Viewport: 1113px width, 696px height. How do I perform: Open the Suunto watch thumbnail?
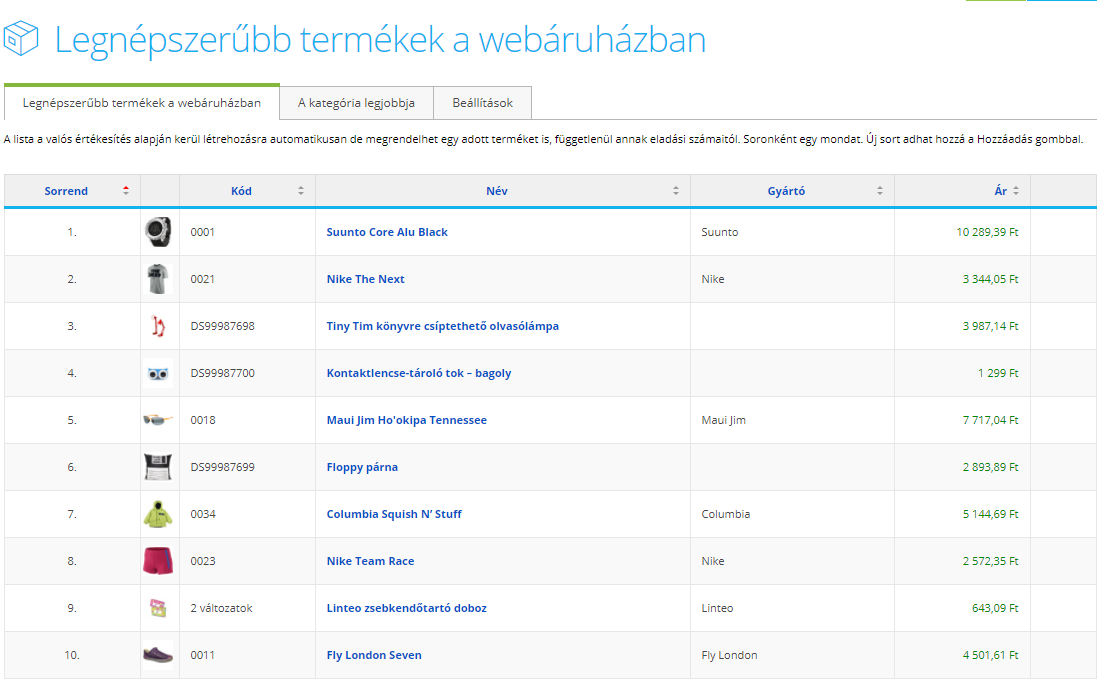tap(158, 232)
